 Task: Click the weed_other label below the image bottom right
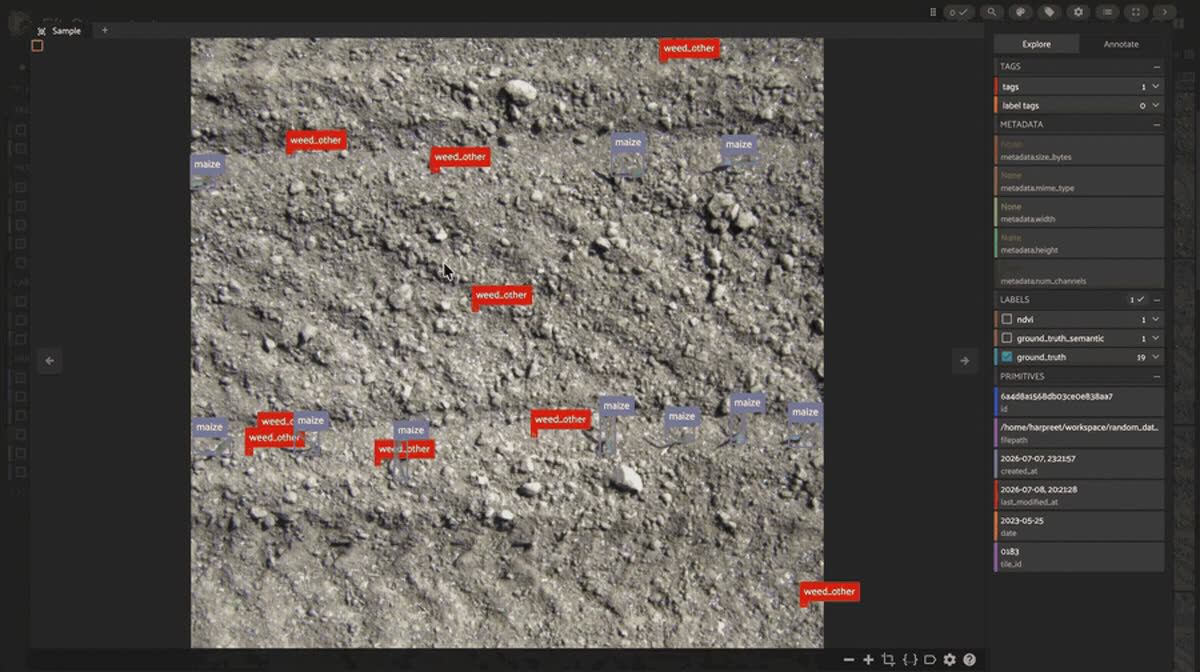pyautogui.click(x=830, y=592)
